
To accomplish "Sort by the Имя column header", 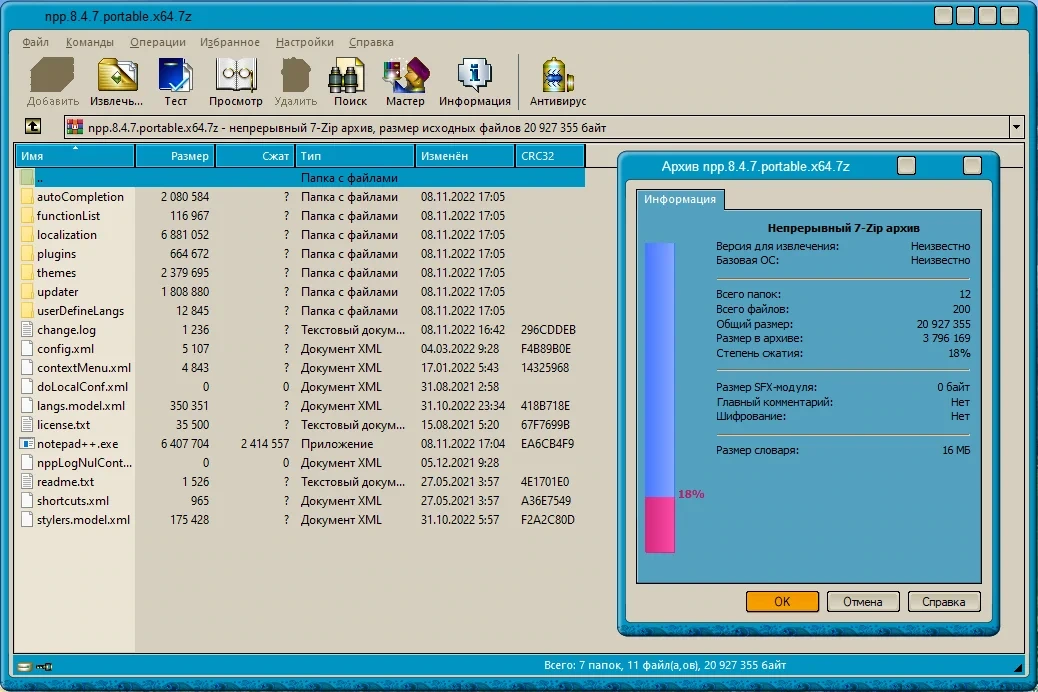I will [x=75, y=156].
